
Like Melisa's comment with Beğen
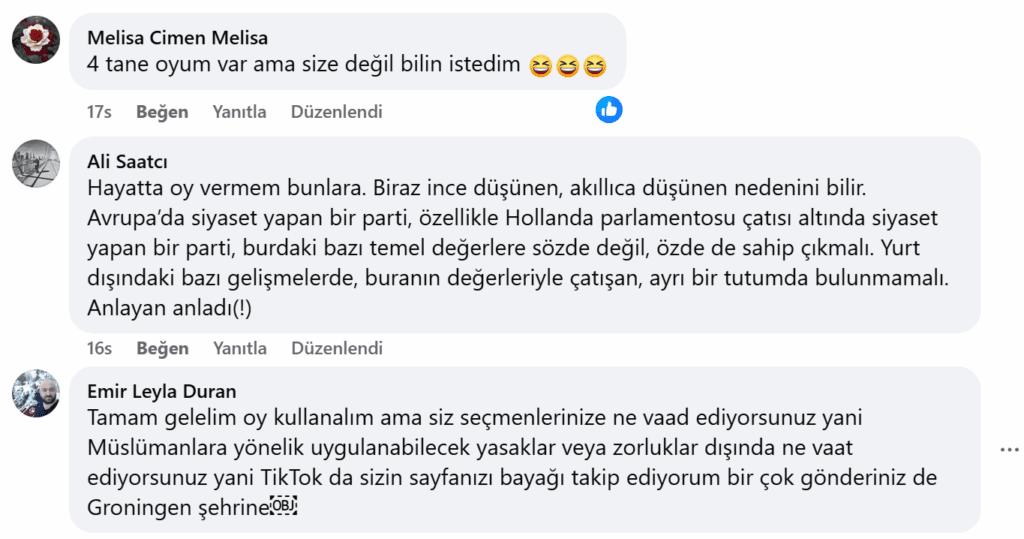tap(162, 112)
